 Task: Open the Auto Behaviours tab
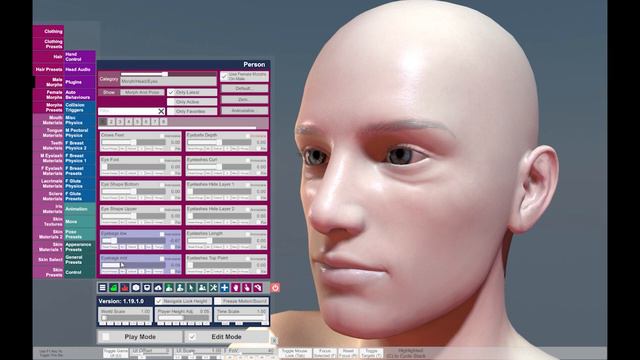(x=80, y=95)
